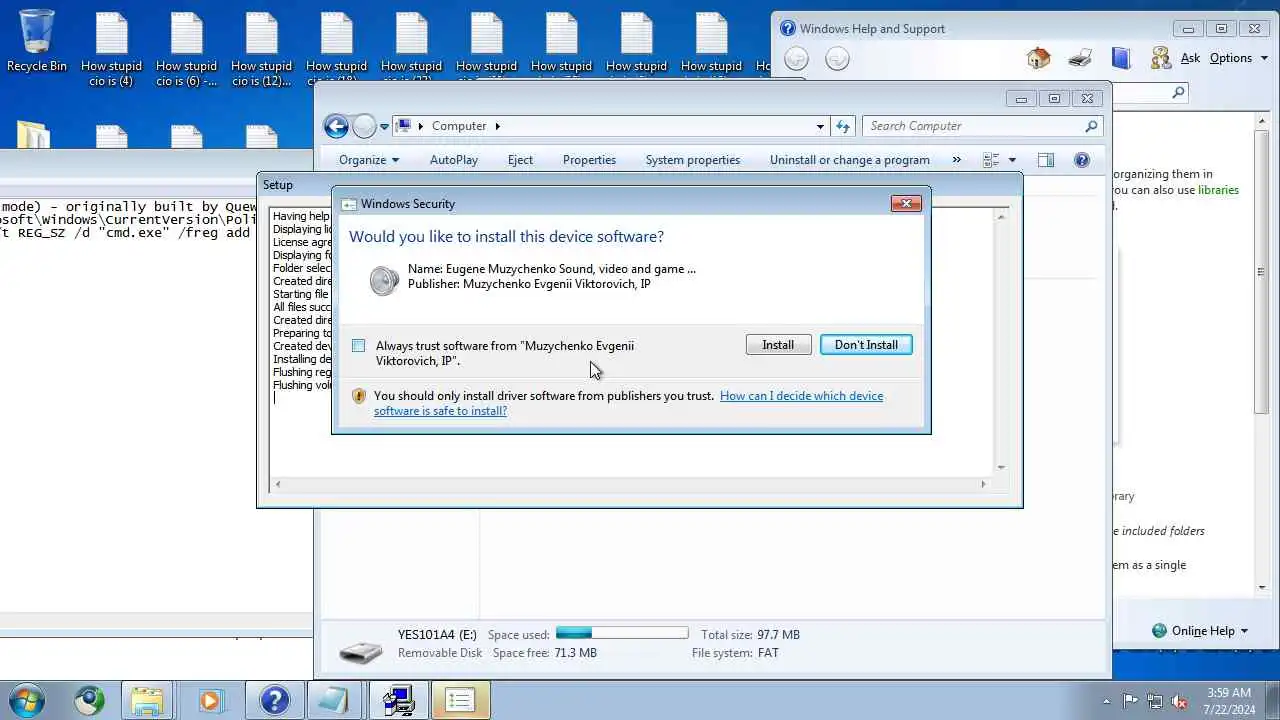
Task: Open Windows Media Player from taskbar
Action: [210, 700]
